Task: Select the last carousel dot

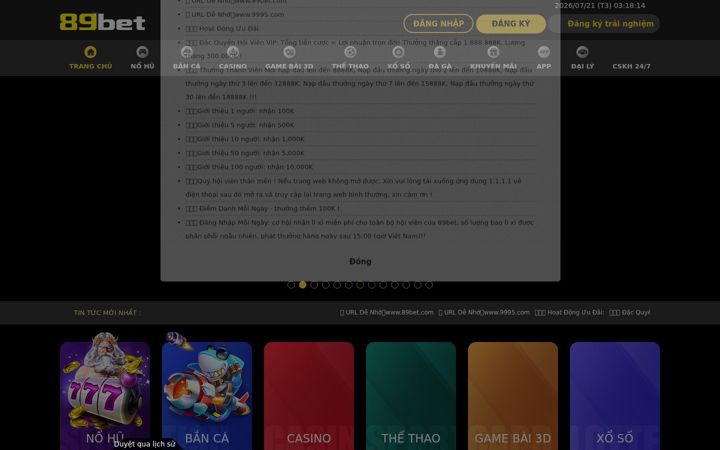Action: 429,285
